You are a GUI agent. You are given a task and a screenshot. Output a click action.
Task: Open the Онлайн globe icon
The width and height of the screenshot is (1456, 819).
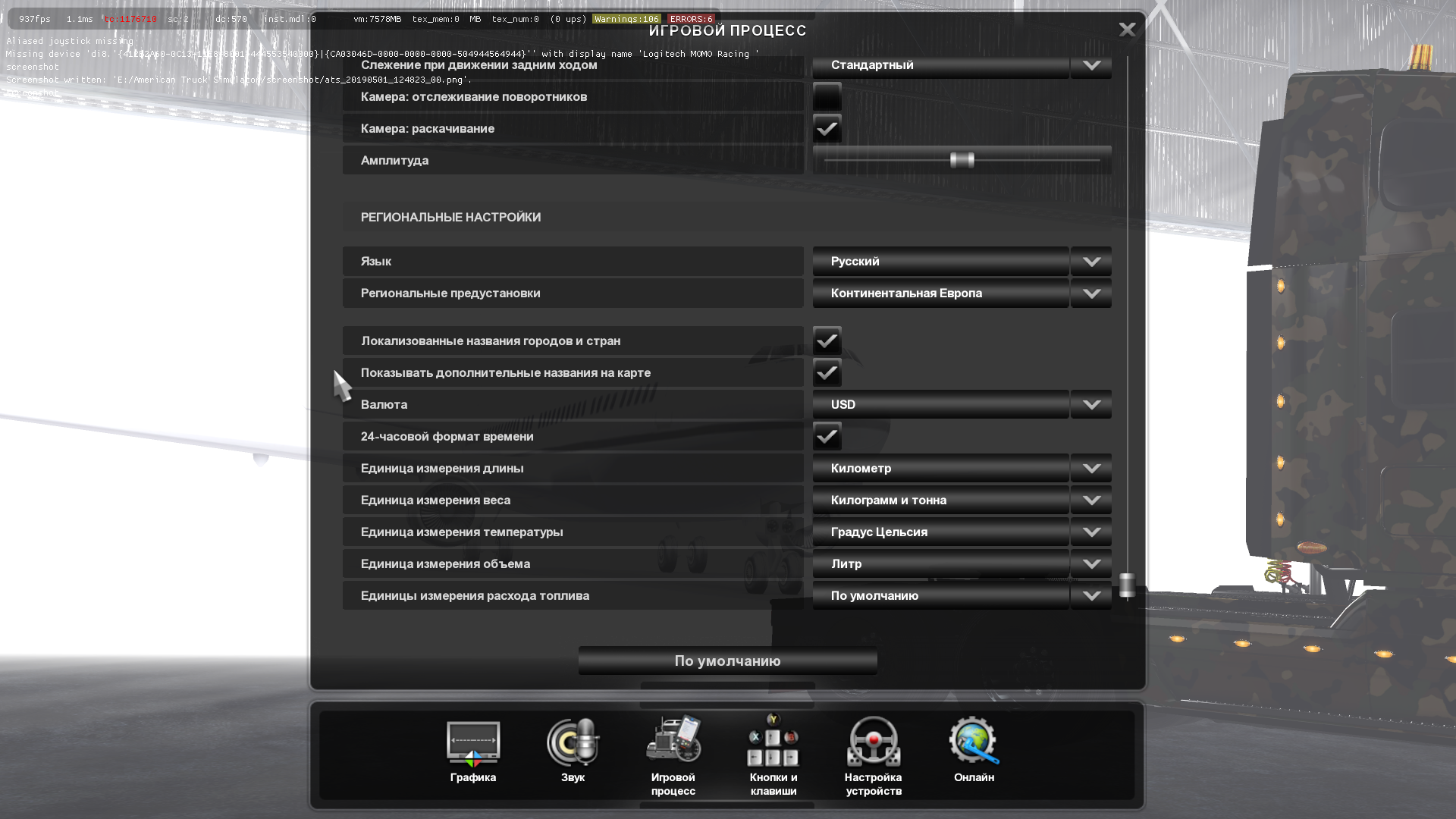click(x=974, y=741)
